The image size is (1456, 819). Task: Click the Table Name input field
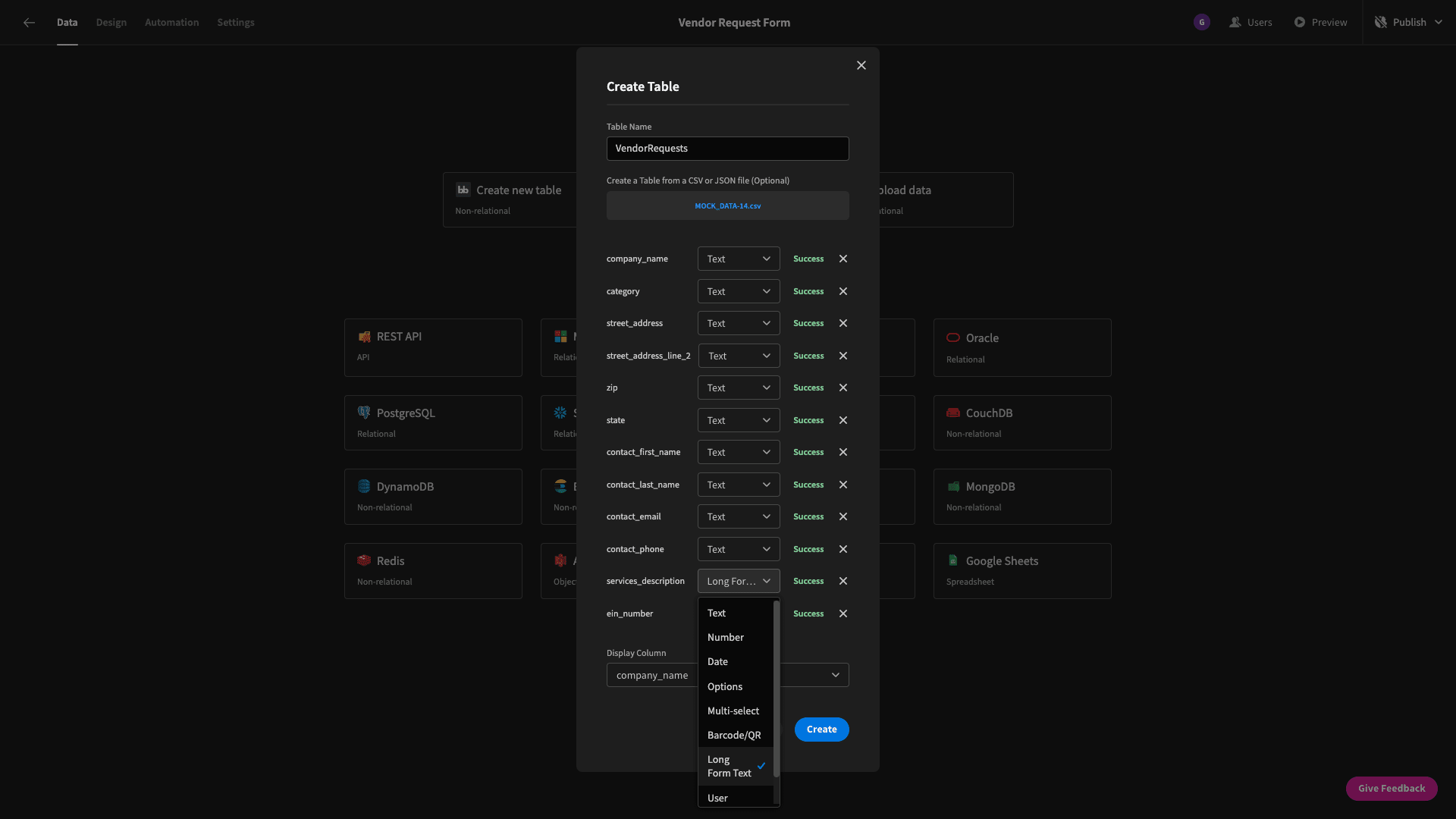[728, 149]
